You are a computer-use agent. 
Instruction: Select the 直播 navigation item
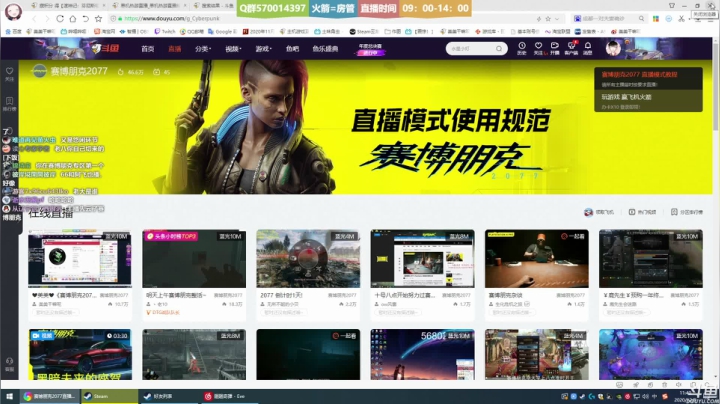[174, 49]
